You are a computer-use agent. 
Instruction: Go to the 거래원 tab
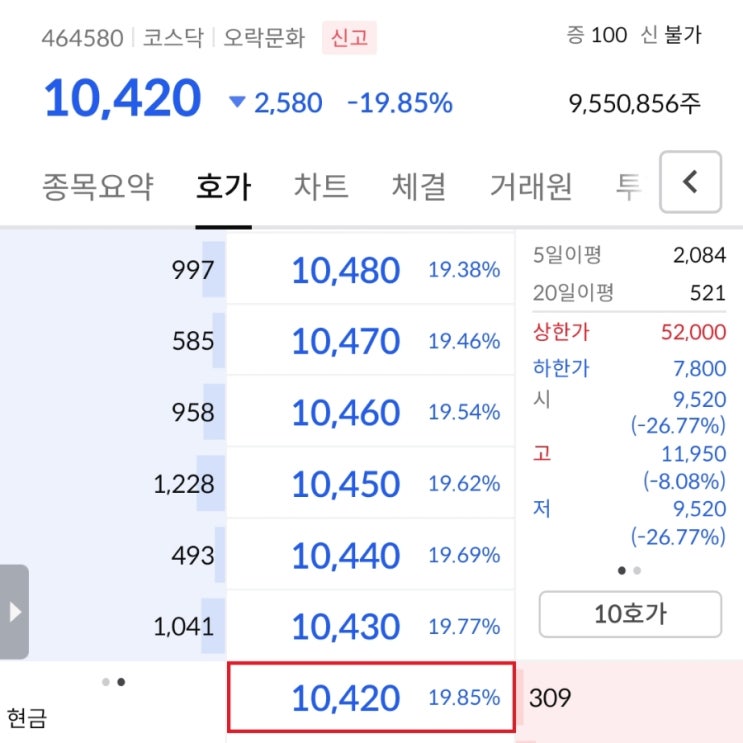click(x=530, y=186)
